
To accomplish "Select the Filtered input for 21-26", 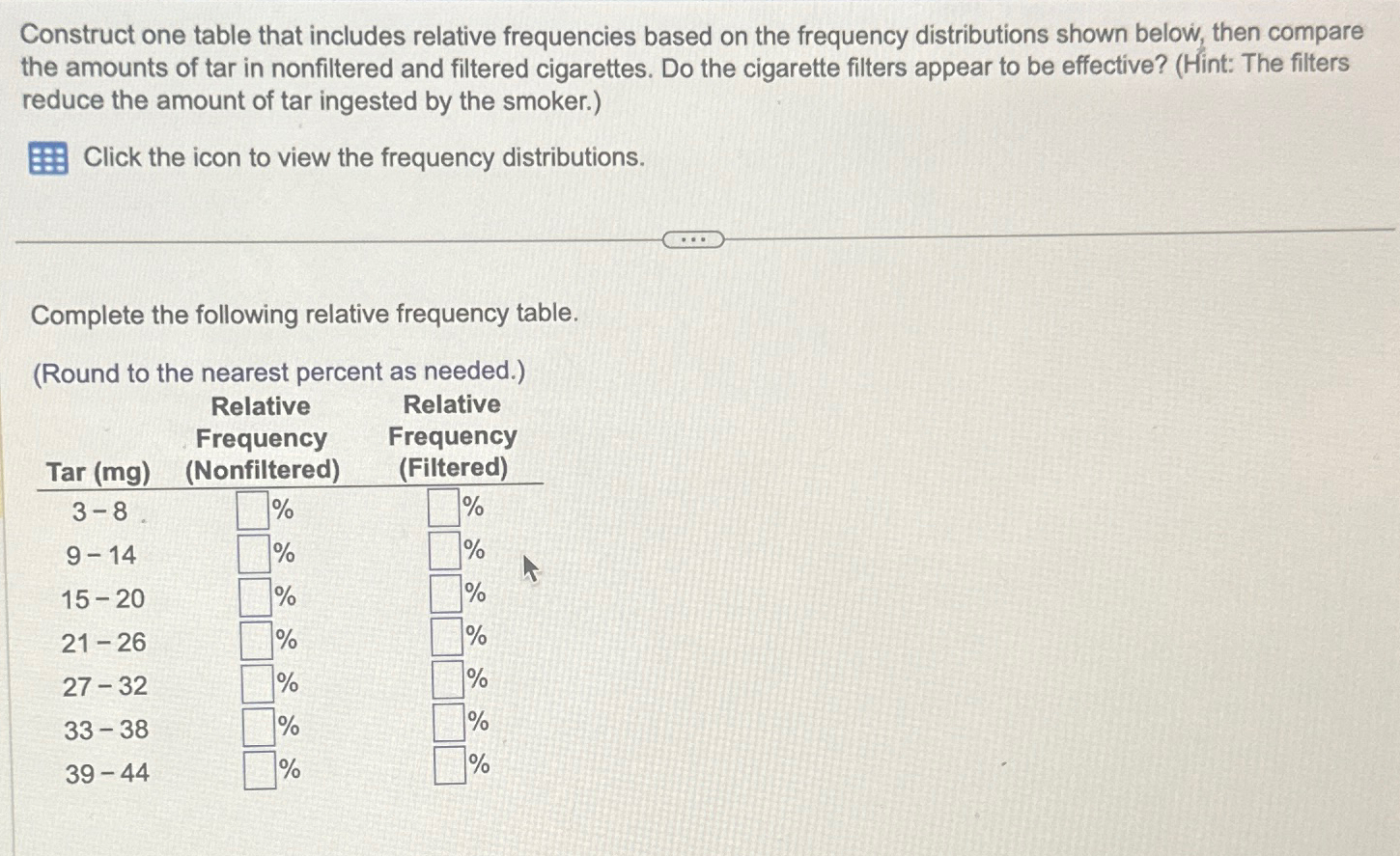I will [x=445, y=633].
